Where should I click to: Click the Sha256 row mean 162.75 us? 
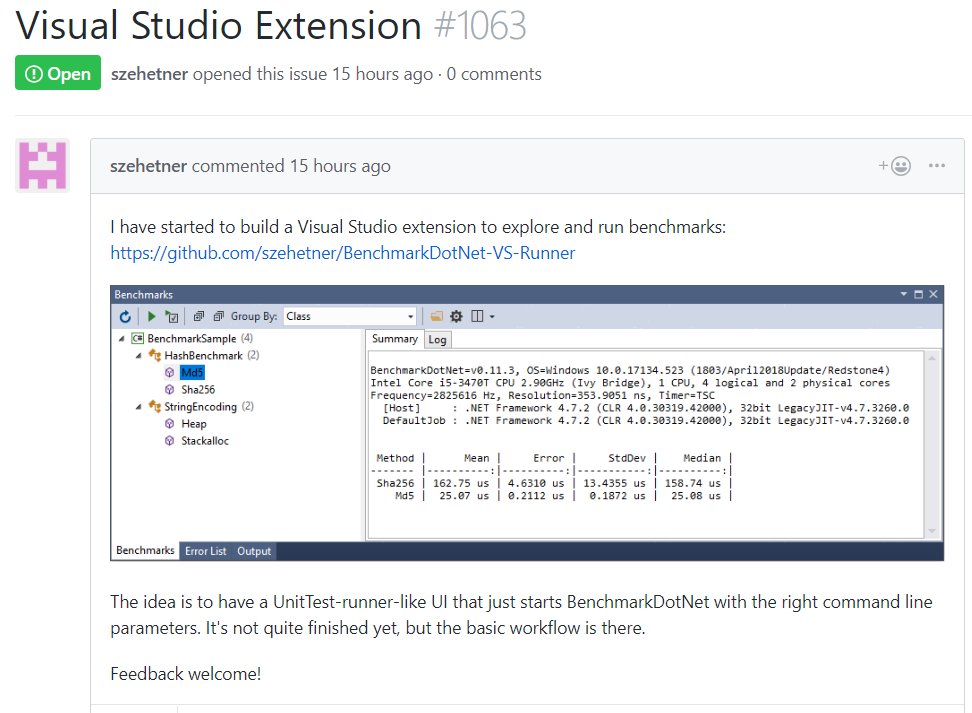[x=461, y=483]
